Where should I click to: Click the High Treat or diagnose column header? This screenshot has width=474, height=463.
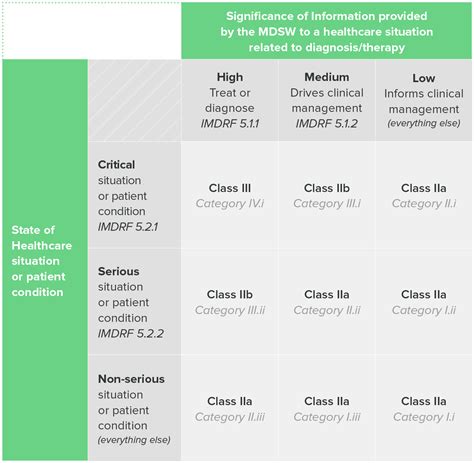[x=230, y=100]
